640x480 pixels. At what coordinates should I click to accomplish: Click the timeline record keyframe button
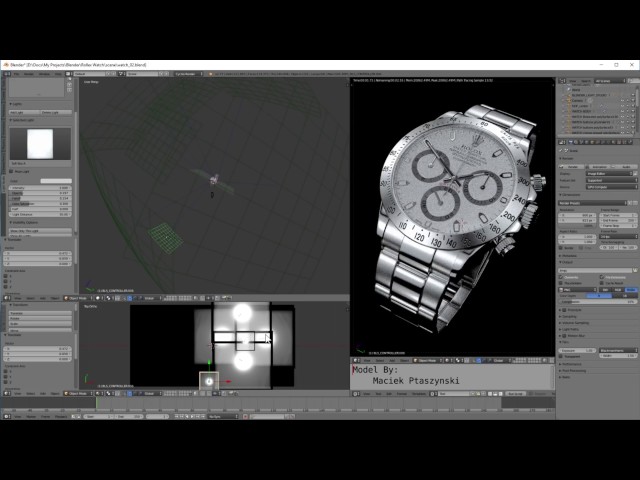(x=245, y=416)
